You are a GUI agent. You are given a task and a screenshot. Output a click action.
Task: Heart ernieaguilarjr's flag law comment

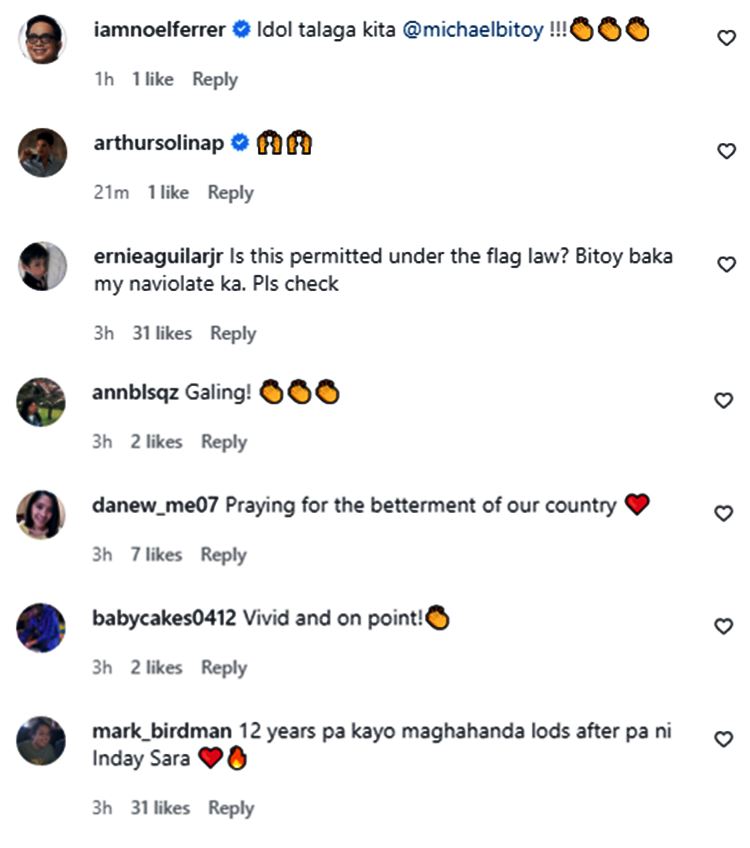click(x=727, y=264)
